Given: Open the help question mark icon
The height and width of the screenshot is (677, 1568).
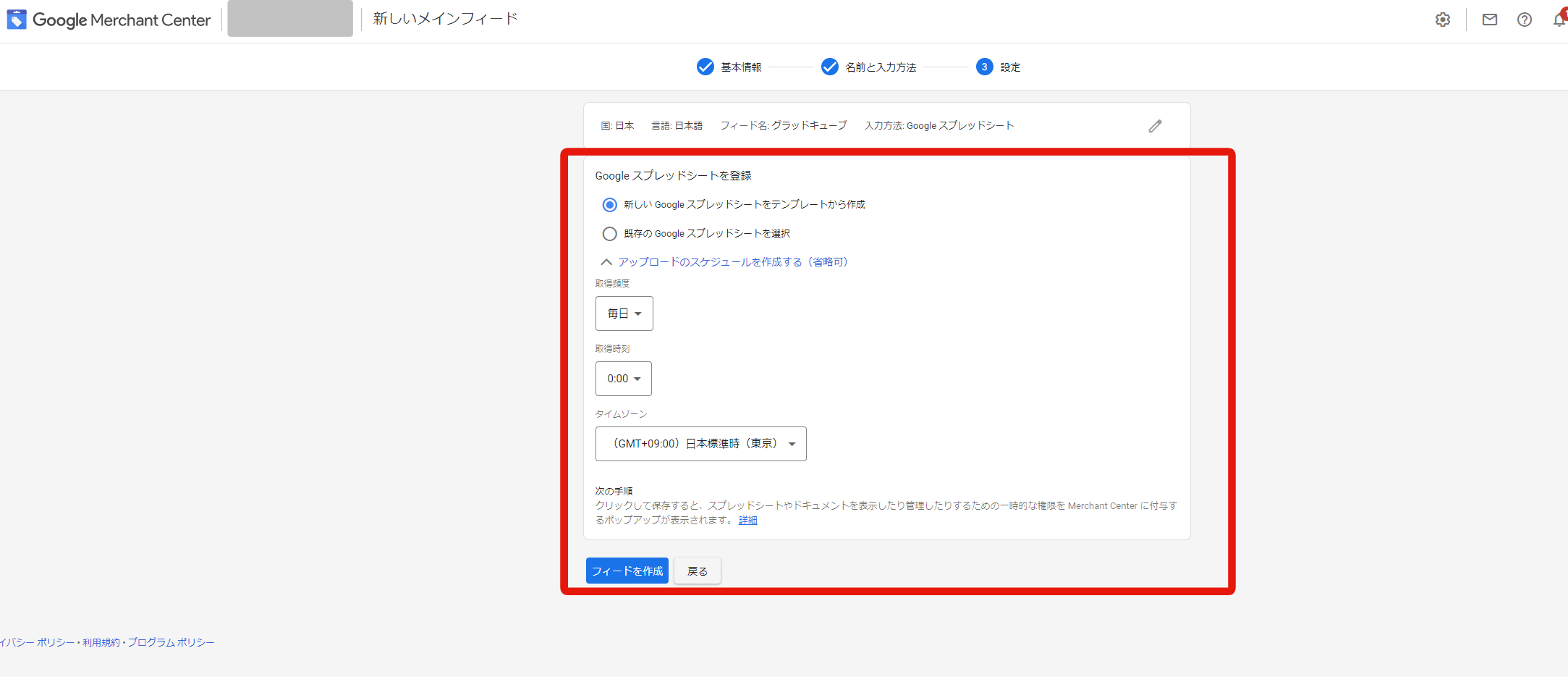Looking at the screenshot, I should point(1525,20).
